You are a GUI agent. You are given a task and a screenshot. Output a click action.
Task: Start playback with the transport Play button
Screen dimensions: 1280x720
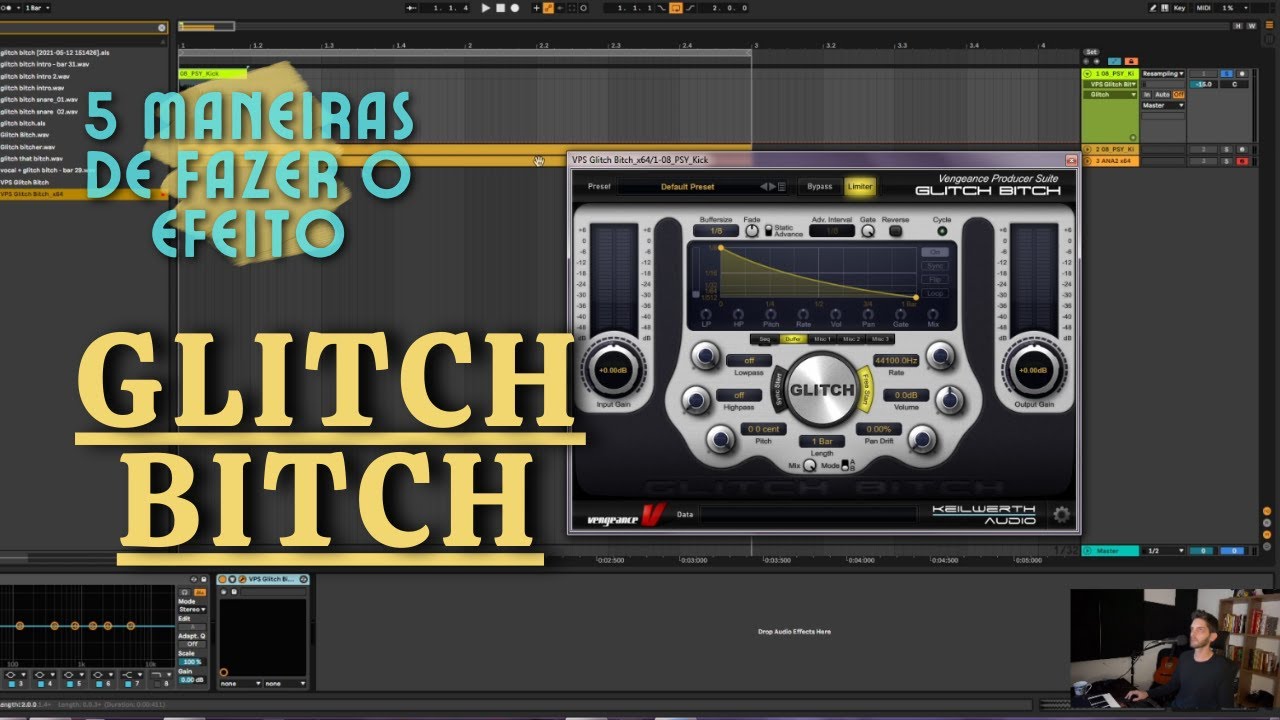tap(486, 8)
